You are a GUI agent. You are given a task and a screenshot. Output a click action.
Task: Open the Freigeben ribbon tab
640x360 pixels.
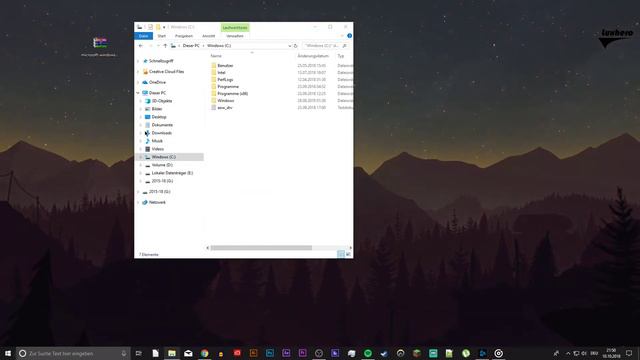coord(184,36)
